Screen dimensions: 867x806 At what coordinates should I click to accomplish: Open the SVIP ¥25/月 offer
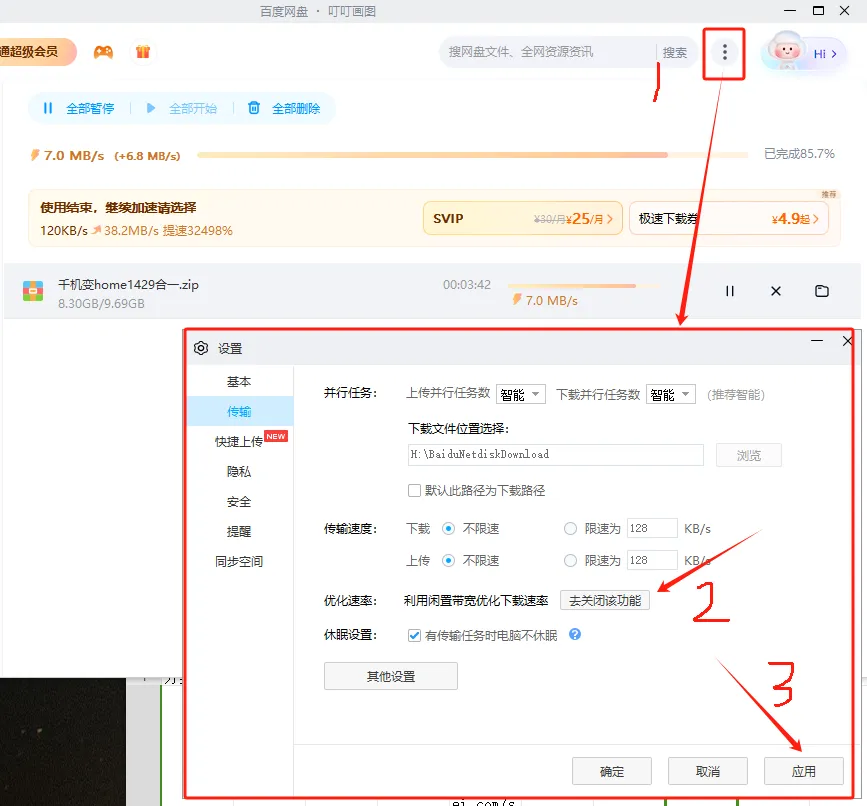coord(523,218)
